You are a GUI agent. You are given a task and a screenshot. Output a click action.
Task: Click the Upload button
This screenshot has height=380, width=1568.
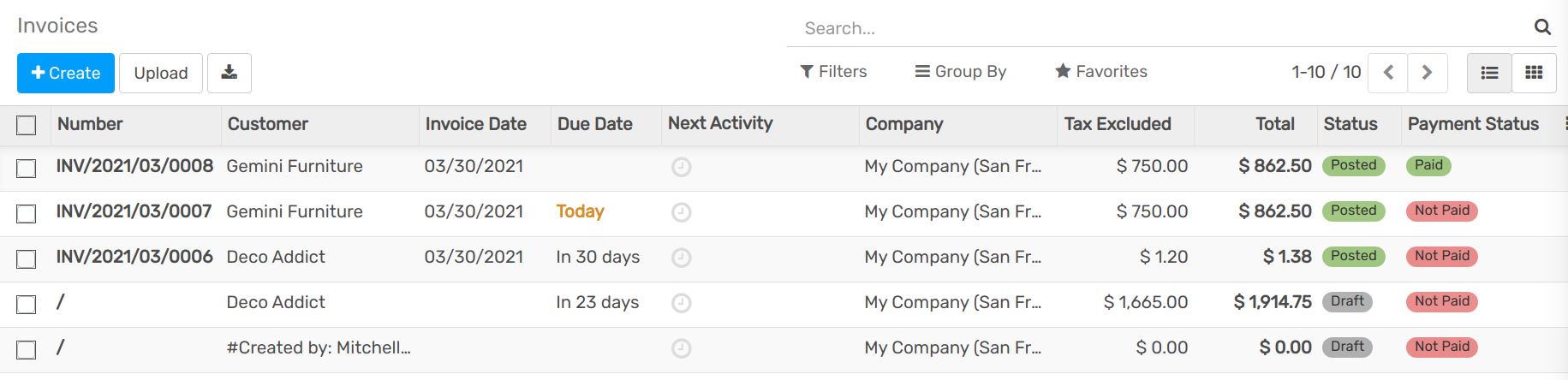tap(161, 73)
